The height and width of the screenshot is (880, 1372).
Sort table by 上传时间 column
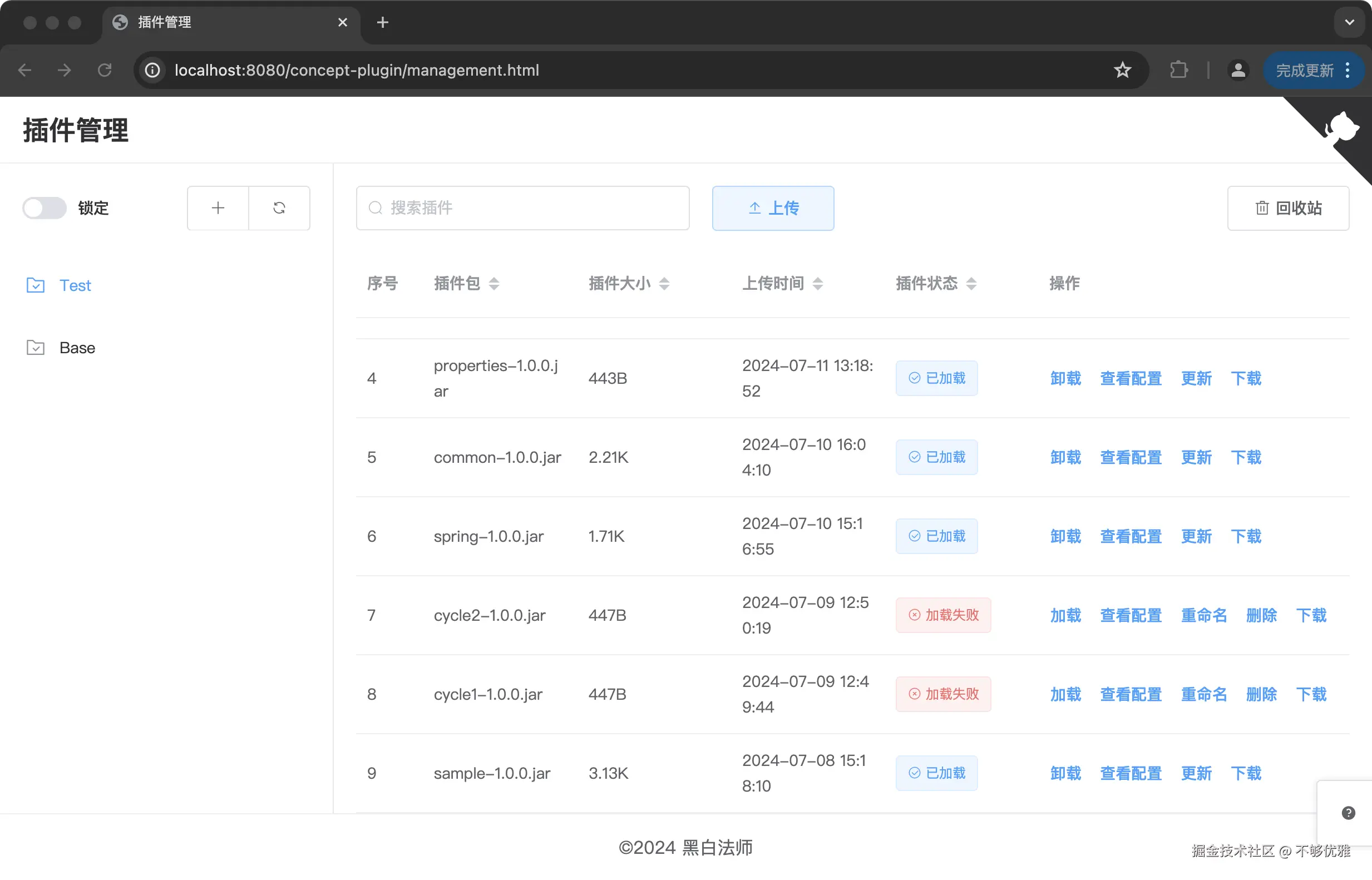click(817, 284)
